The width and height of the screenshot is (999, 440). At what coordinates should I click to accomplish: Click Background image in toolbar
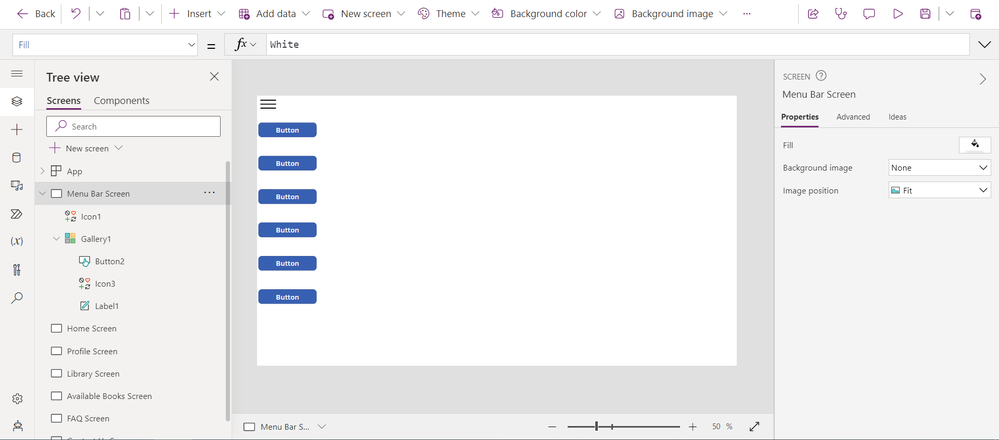click(x=671, y=13)
